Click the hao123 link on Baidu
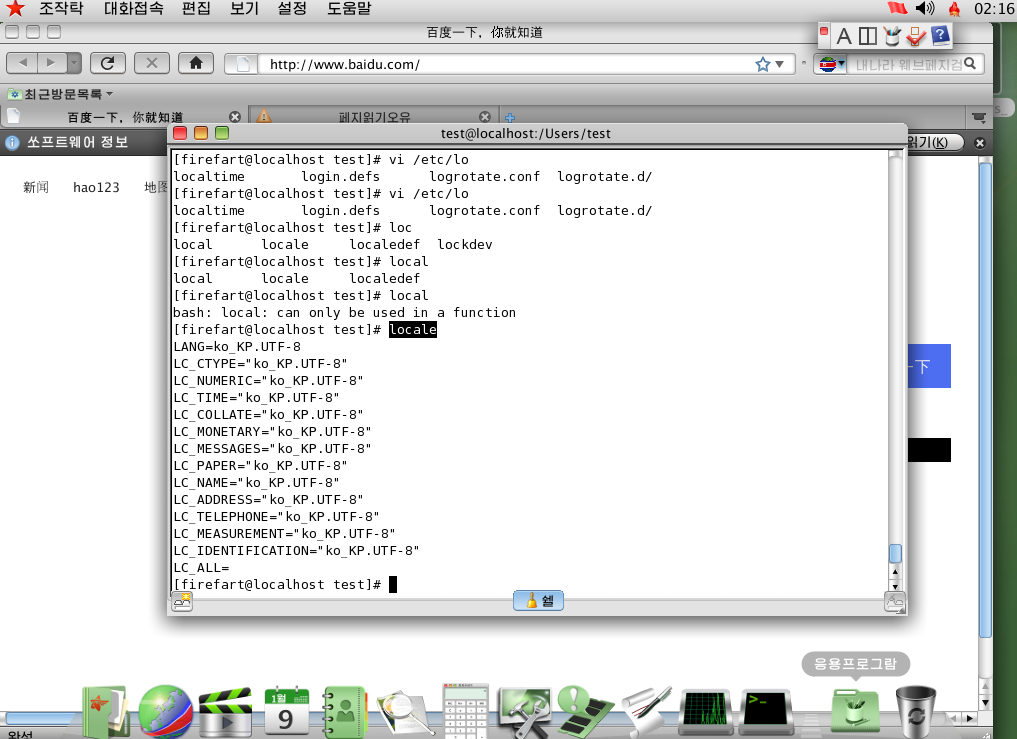 pos(96,187)
